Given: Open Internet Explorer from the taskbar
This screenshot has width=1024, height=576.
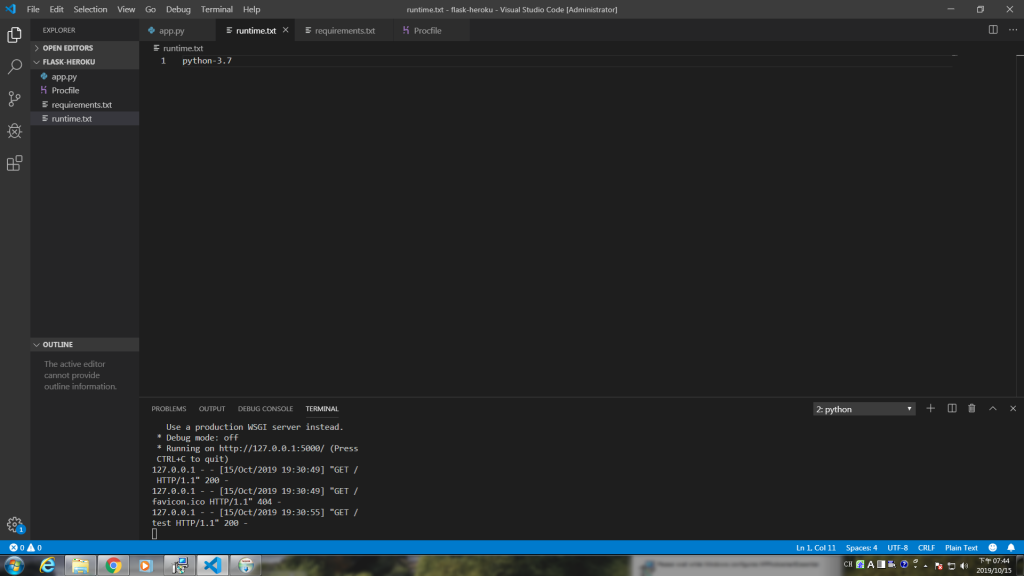Looking at the screenshot, I should click(47, 566).
